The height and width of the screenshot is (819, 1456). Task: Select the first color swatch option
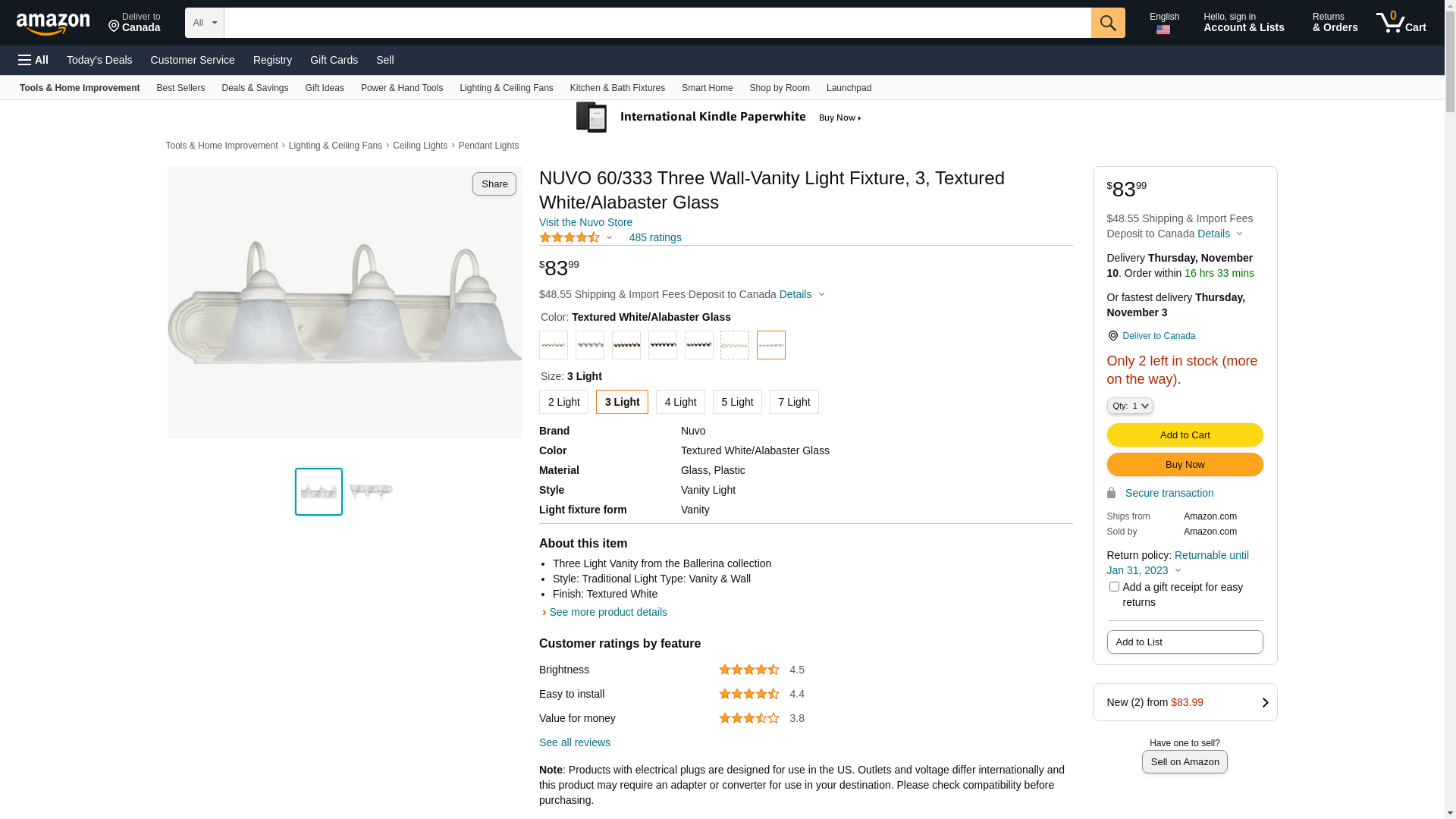tap(554, 345)
